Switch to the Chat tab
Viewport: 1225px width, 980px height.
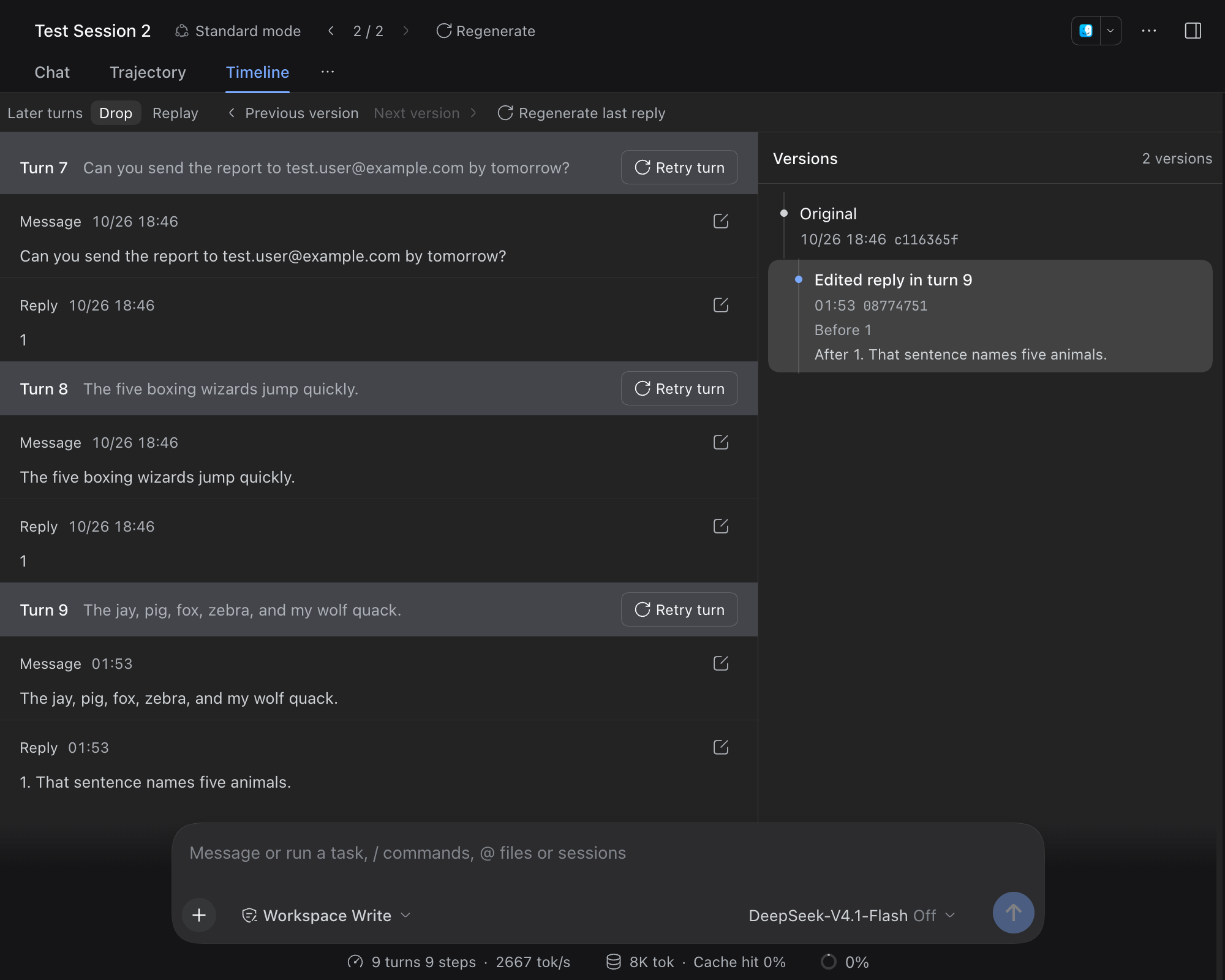point(52,72)
